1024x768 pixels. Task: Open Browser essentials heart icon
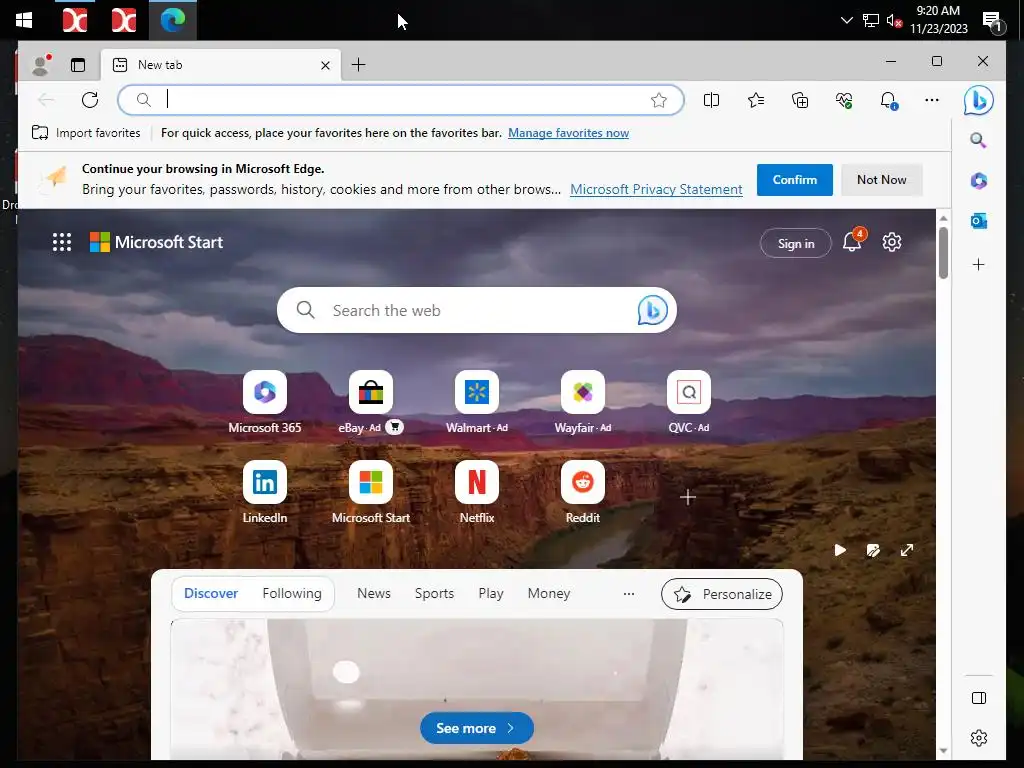point(844,100)
